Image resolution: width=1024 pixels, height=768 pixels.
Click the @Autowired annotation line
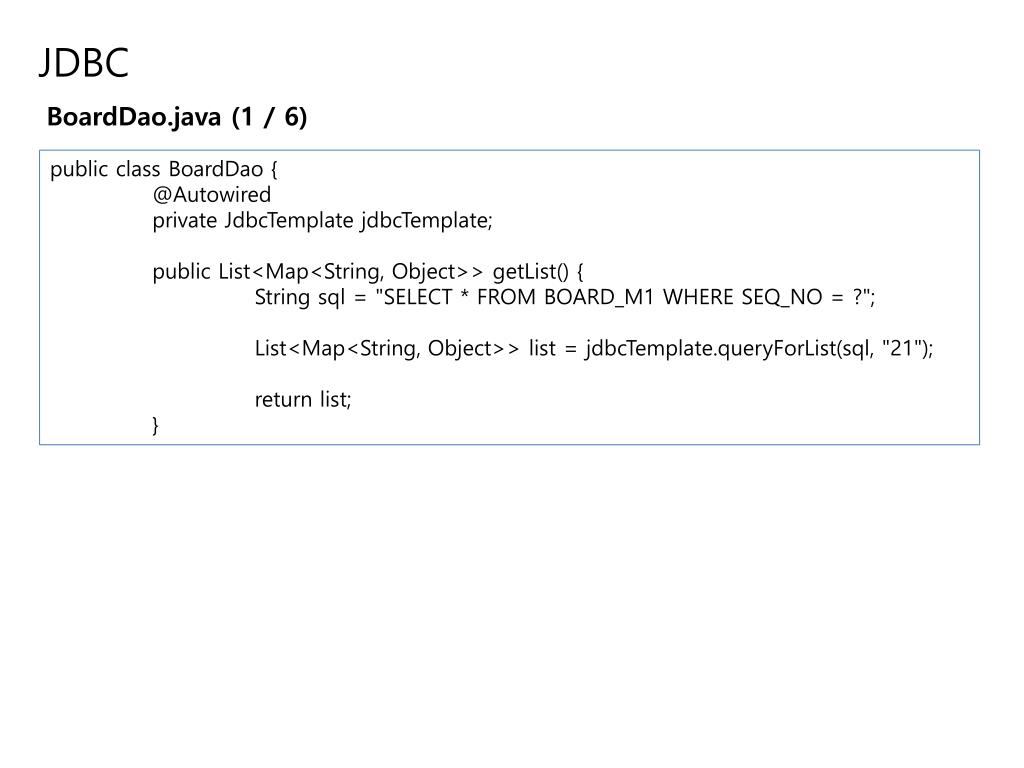(212, 195)
